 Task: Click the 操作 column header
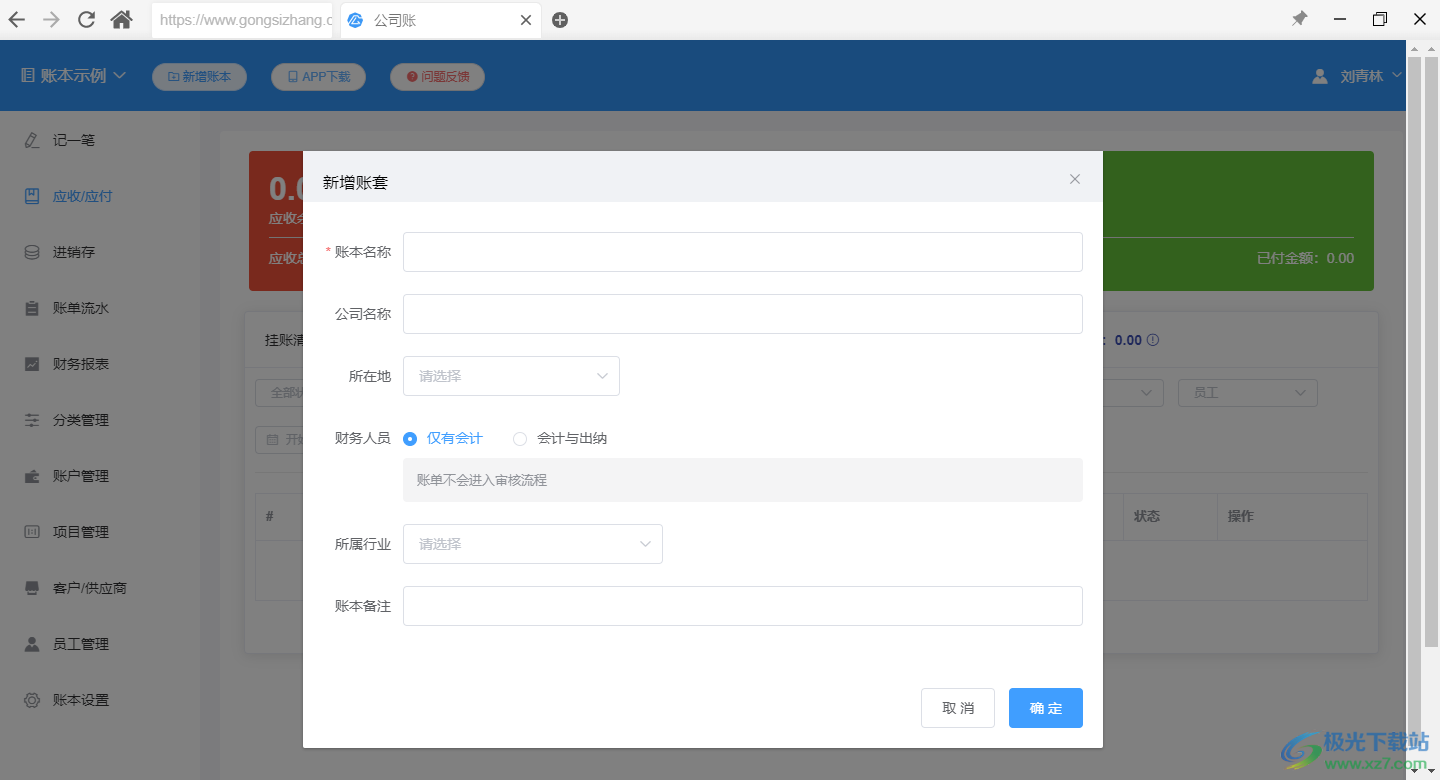[1240, 516]
